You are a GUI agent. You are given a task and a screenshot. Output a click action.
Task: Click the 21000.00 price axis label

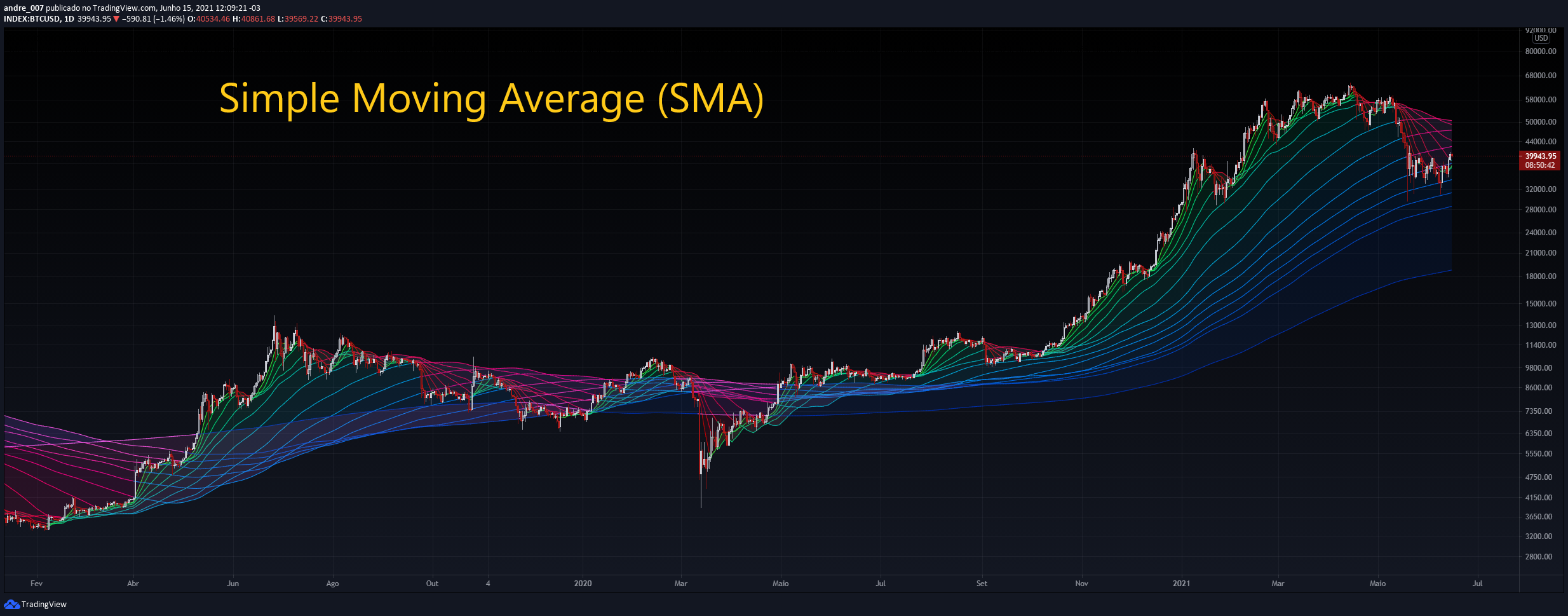coord(1541,253)
